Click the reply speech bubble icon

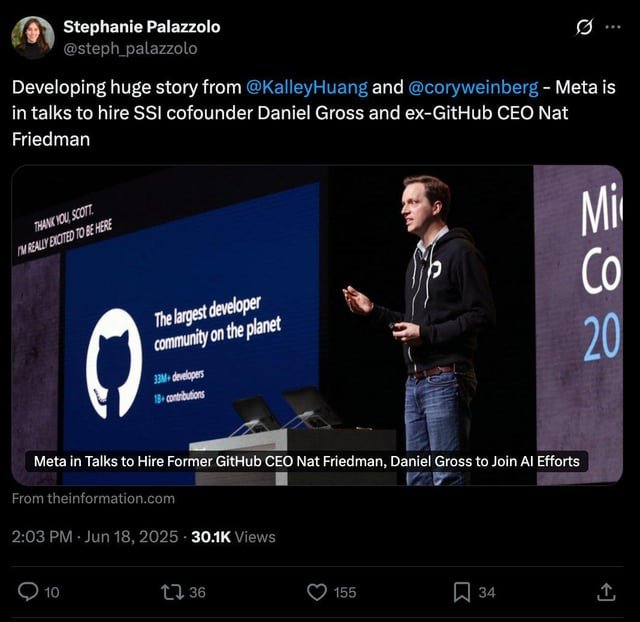pyautogui.click(x=28, y=592)
